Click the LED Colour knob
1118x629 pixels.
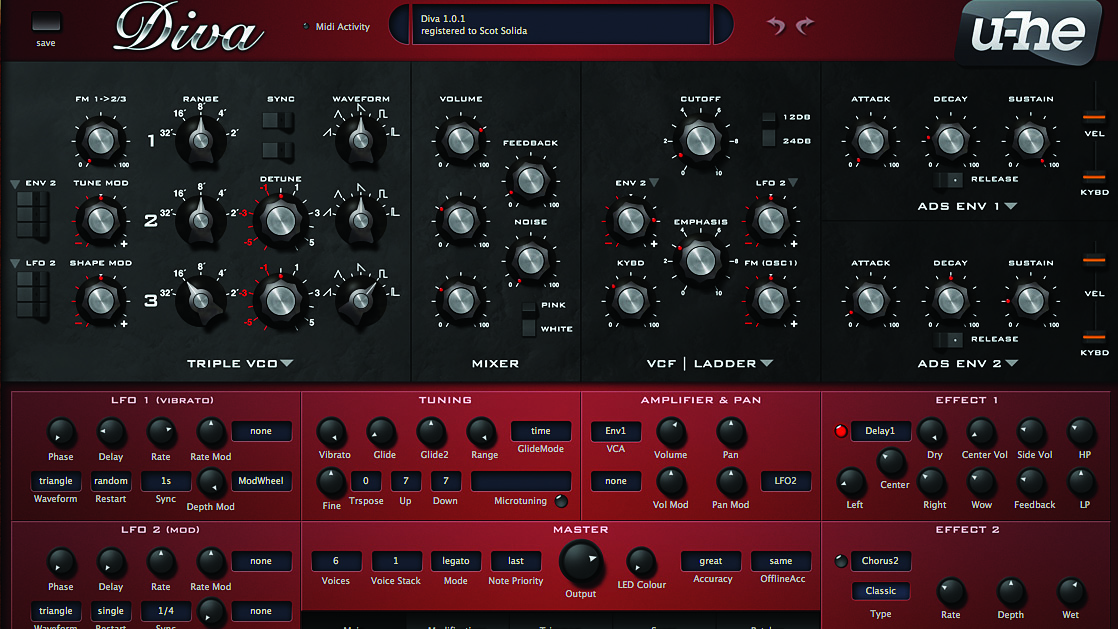click(x=640, y=562)
